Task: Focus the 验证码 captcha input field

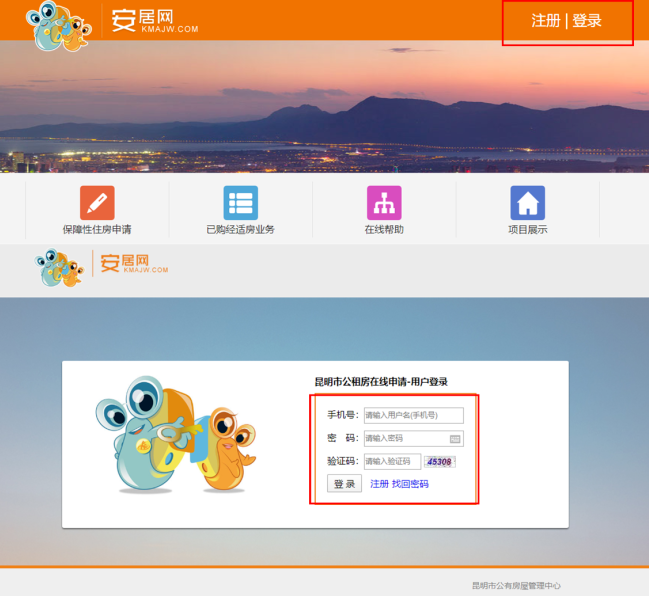Action: click(x=392, y=461)
